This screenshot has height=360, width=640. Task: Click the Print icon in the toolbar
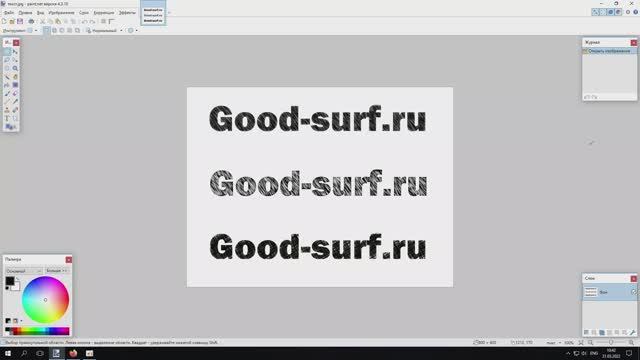pos(31,21)
